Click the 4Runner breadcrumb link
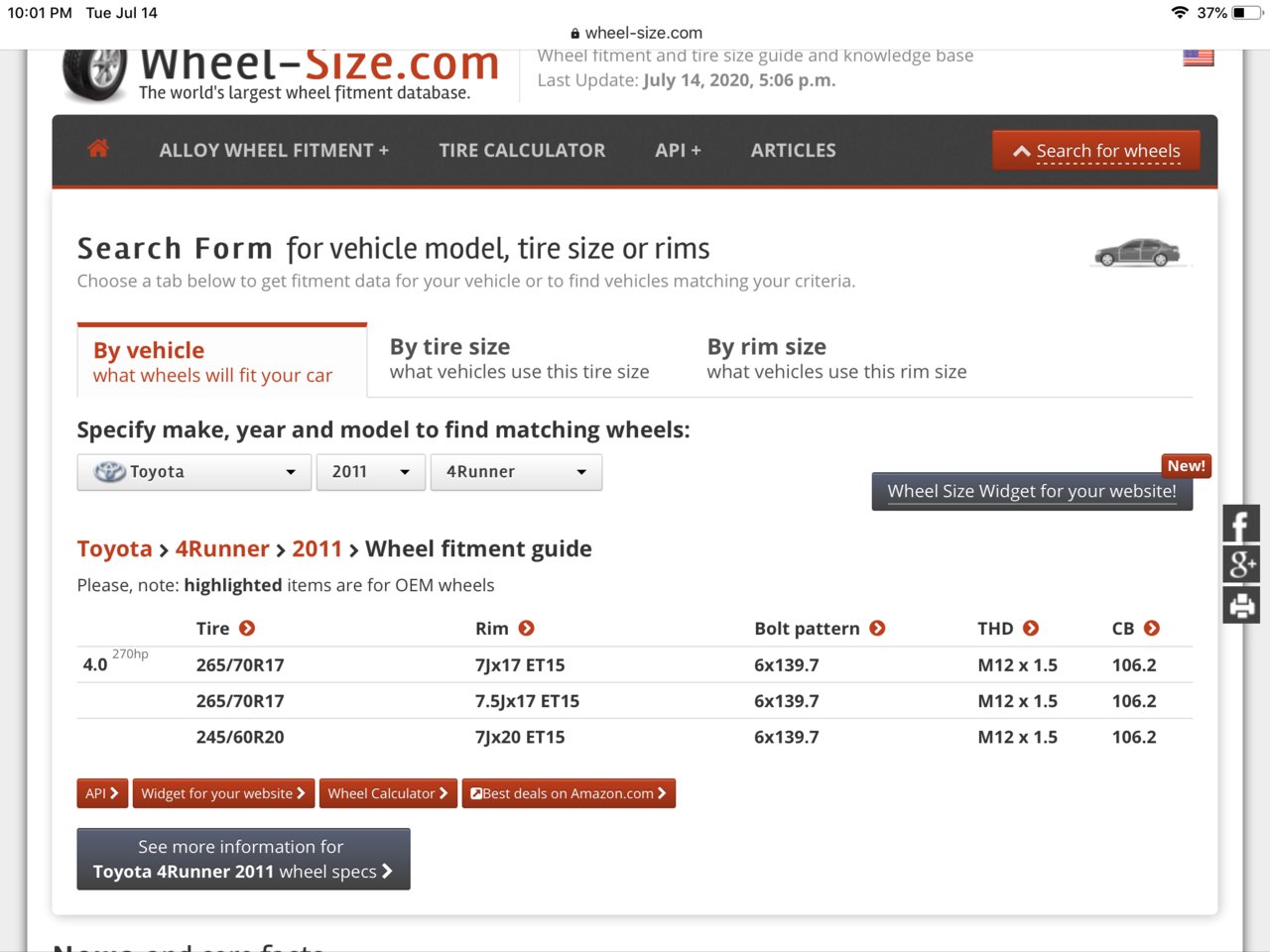Image resolution: width=1270 pixels, height=952 pixels. 222,549
